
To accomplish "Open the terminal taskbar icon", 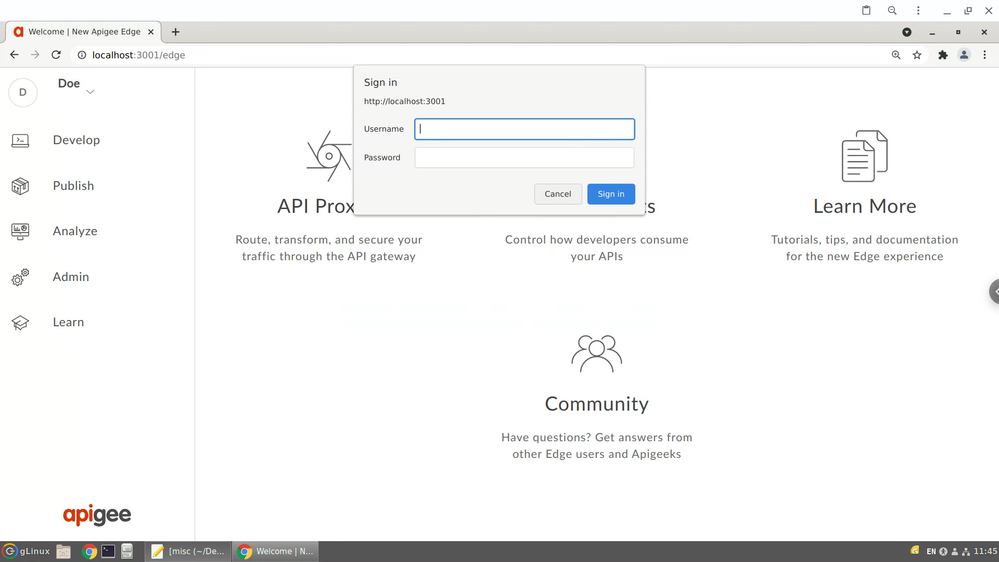I will pyautogui.click(x=108, y=551).
